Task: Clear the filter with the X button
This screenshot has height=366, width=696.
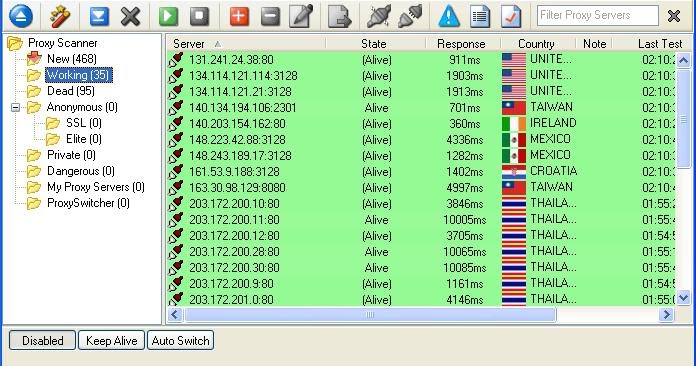Action: pyautogui.click(x=674, y=16)
